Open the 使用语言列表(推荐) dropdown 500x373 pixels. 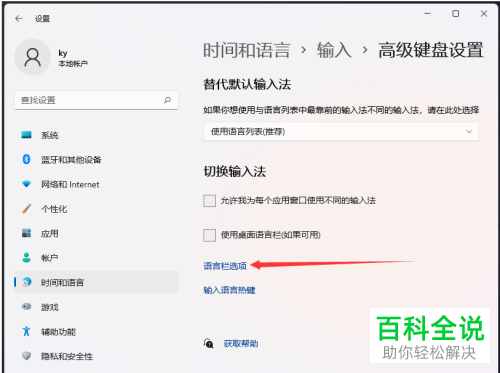[x=341, y=132]
